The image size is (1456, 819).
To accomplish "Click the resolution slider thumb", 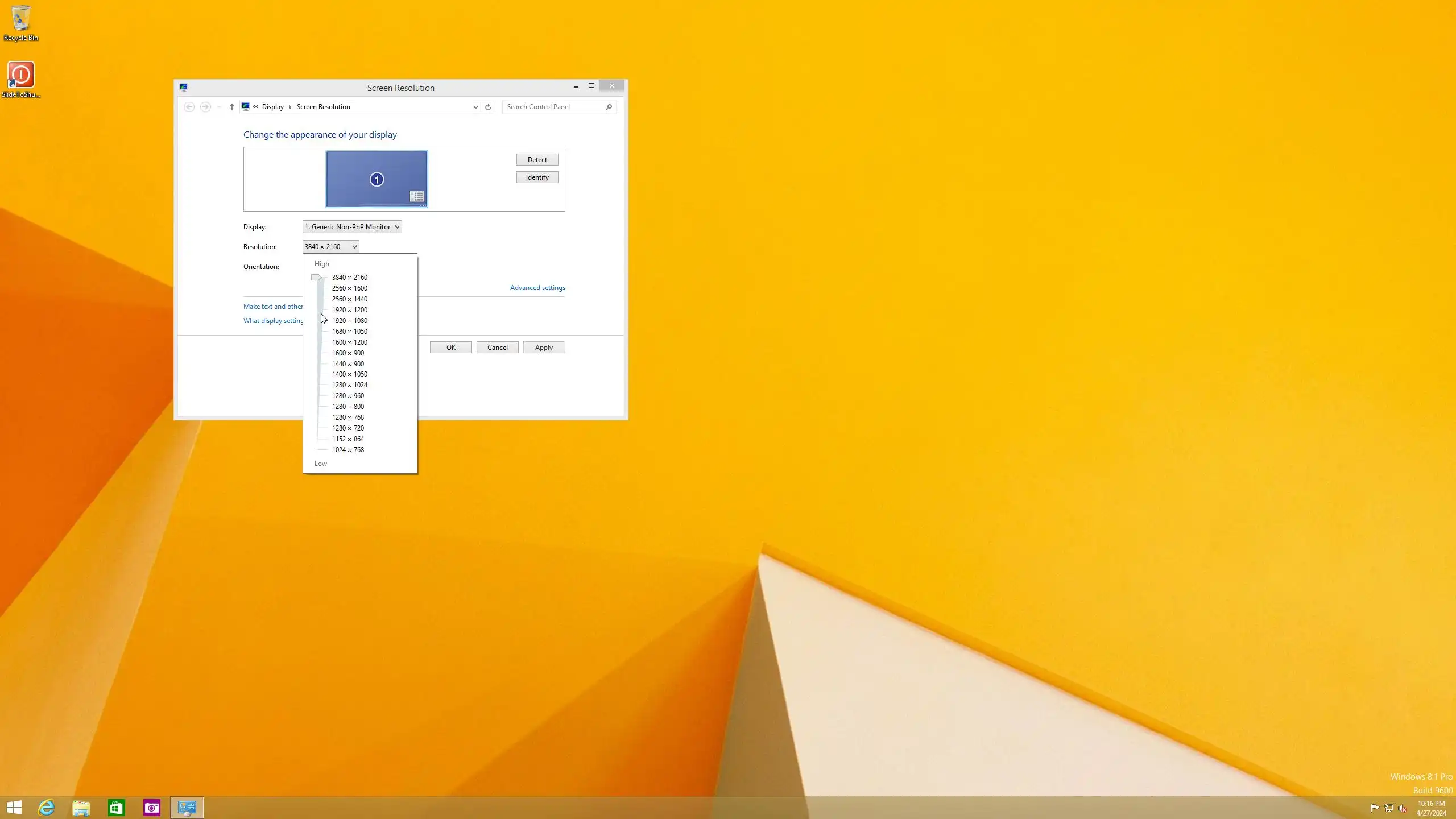I will 316,278.
